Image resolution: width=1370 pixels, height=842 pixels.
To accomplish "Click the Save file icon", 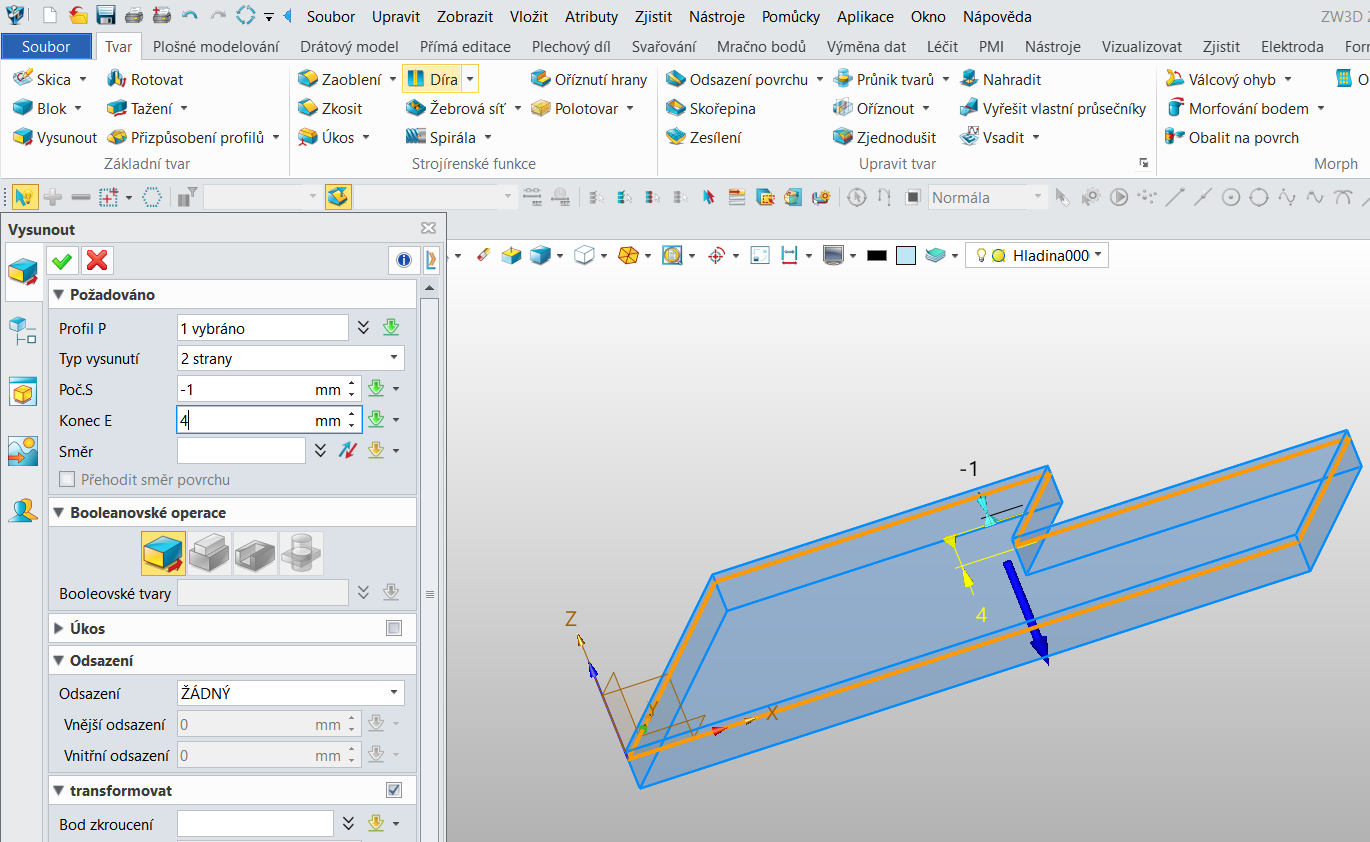I will (x=106, y=16).
